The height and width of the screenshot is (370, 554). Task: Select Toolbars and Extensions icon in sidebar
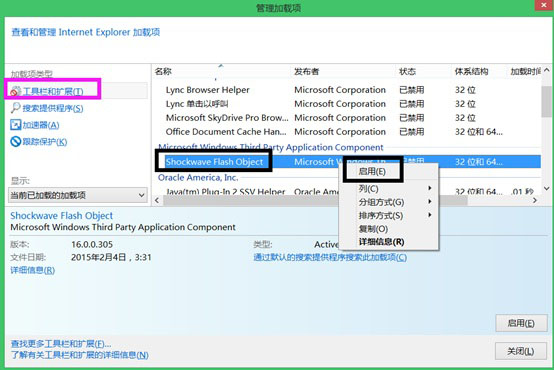(x=15, y=91)
